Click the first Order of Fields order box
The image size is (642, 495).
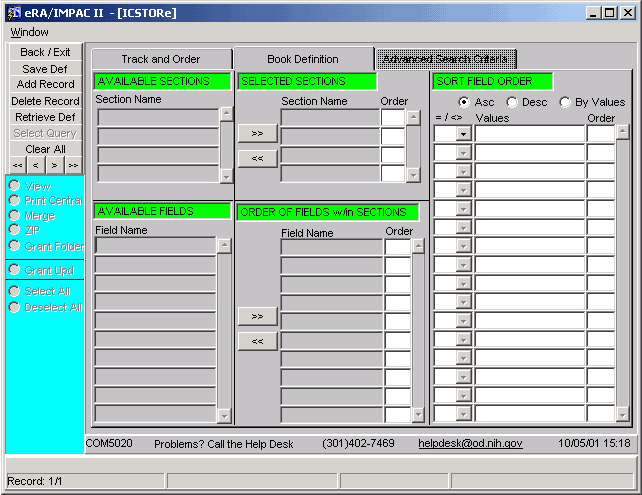(398, 247)
